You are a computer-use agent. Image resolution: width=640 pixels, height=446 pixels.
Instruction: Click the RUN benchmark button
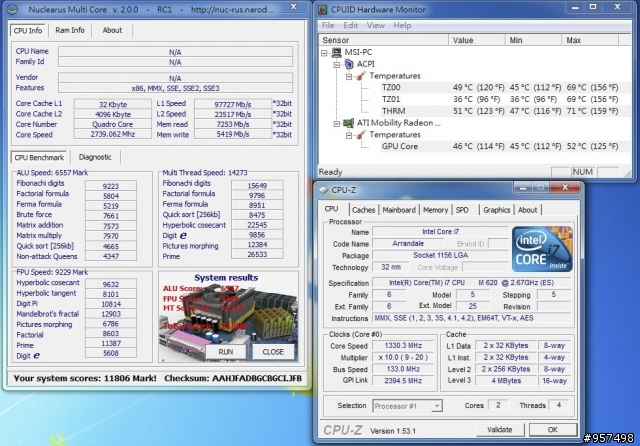pos(226,352)
